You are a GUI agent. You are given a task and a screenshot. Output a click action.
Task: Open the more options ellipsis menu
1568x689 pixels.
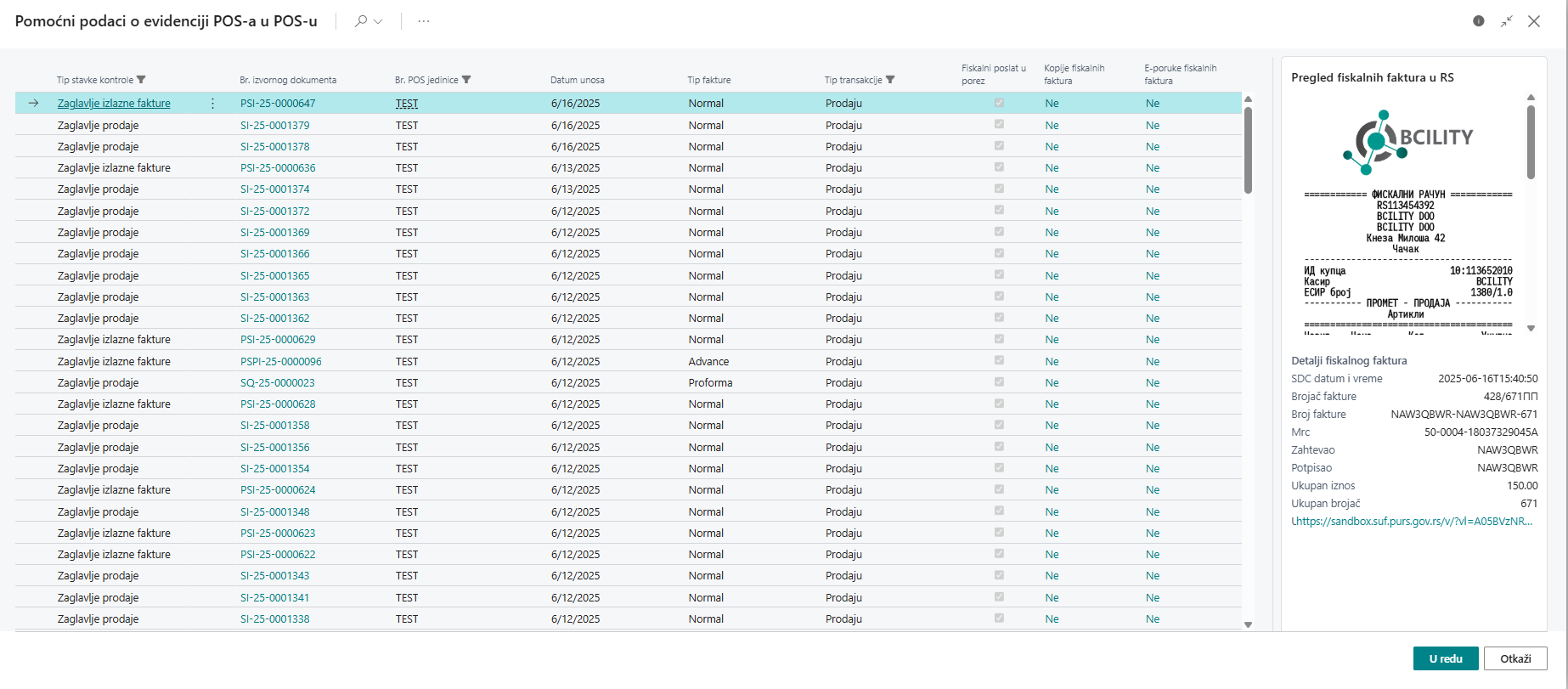[x=424, y=21]
